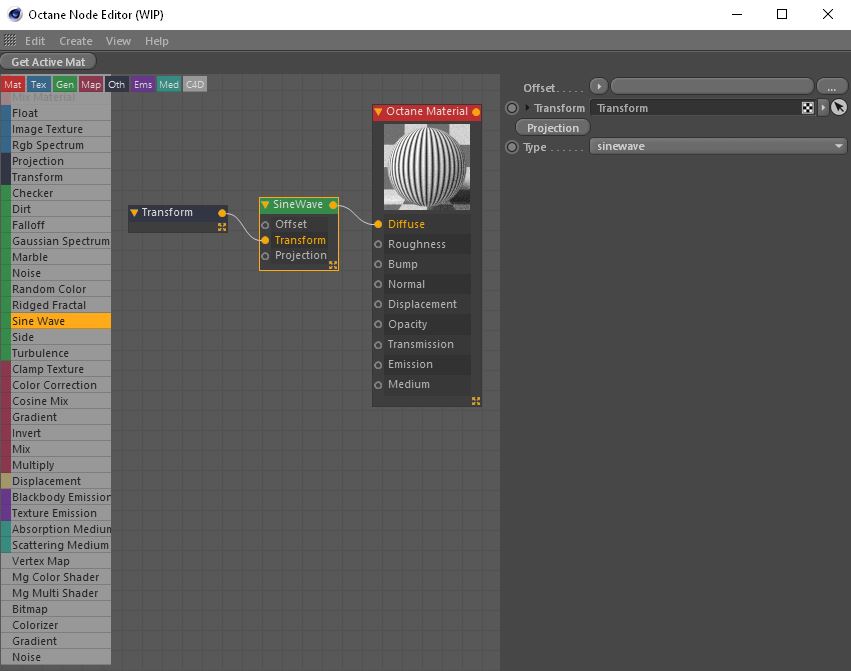Collapse the SineWave node header triangle
The image size is (851, 671).
pos(264,204)
